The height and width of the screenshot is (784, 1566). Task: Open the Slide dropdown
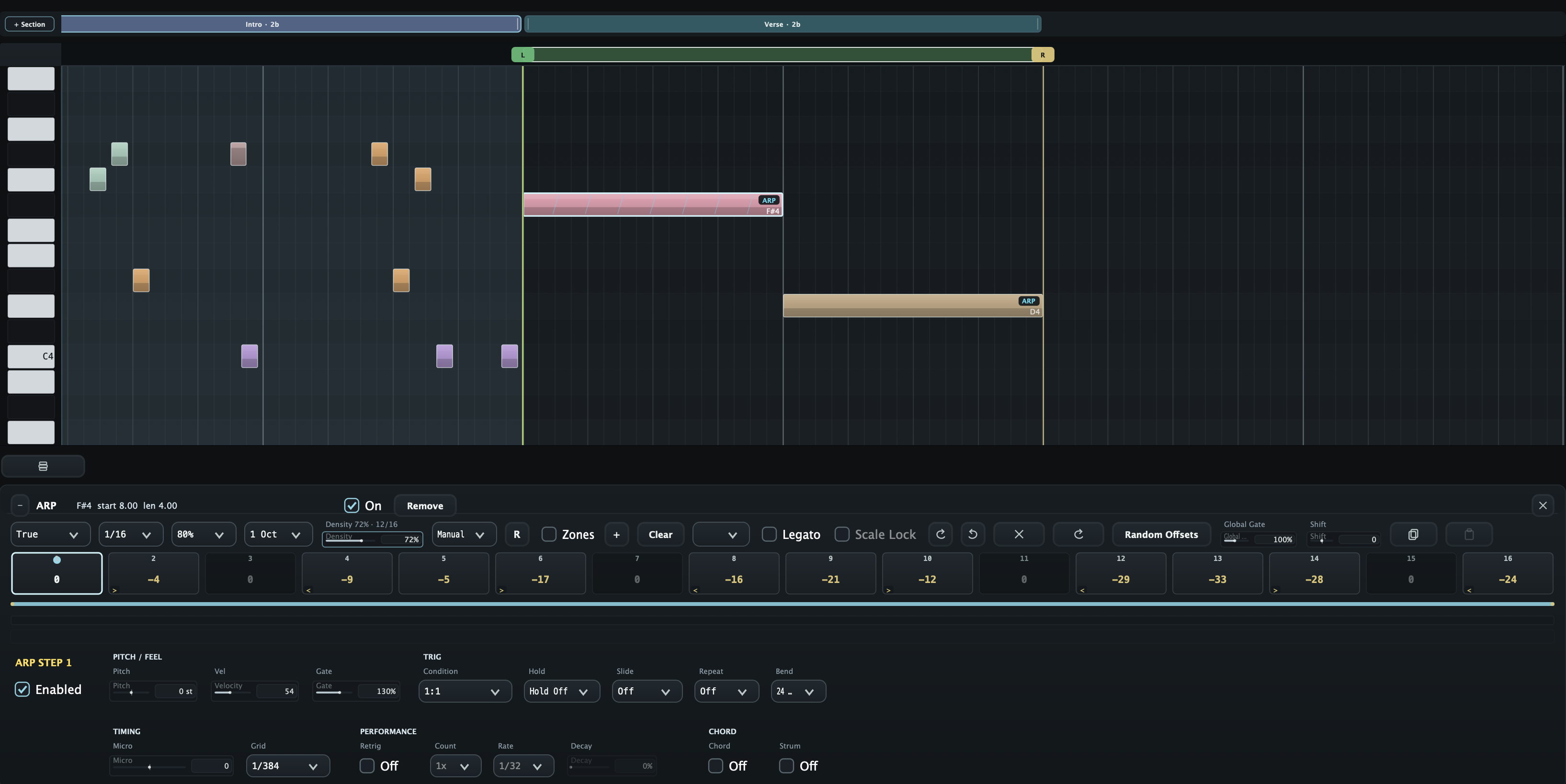pos(647,691)
